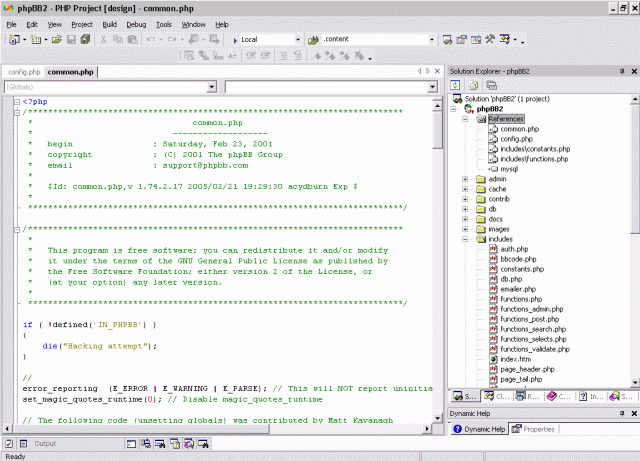Save the file with the floppy disk icon

(x=71, y=40)
